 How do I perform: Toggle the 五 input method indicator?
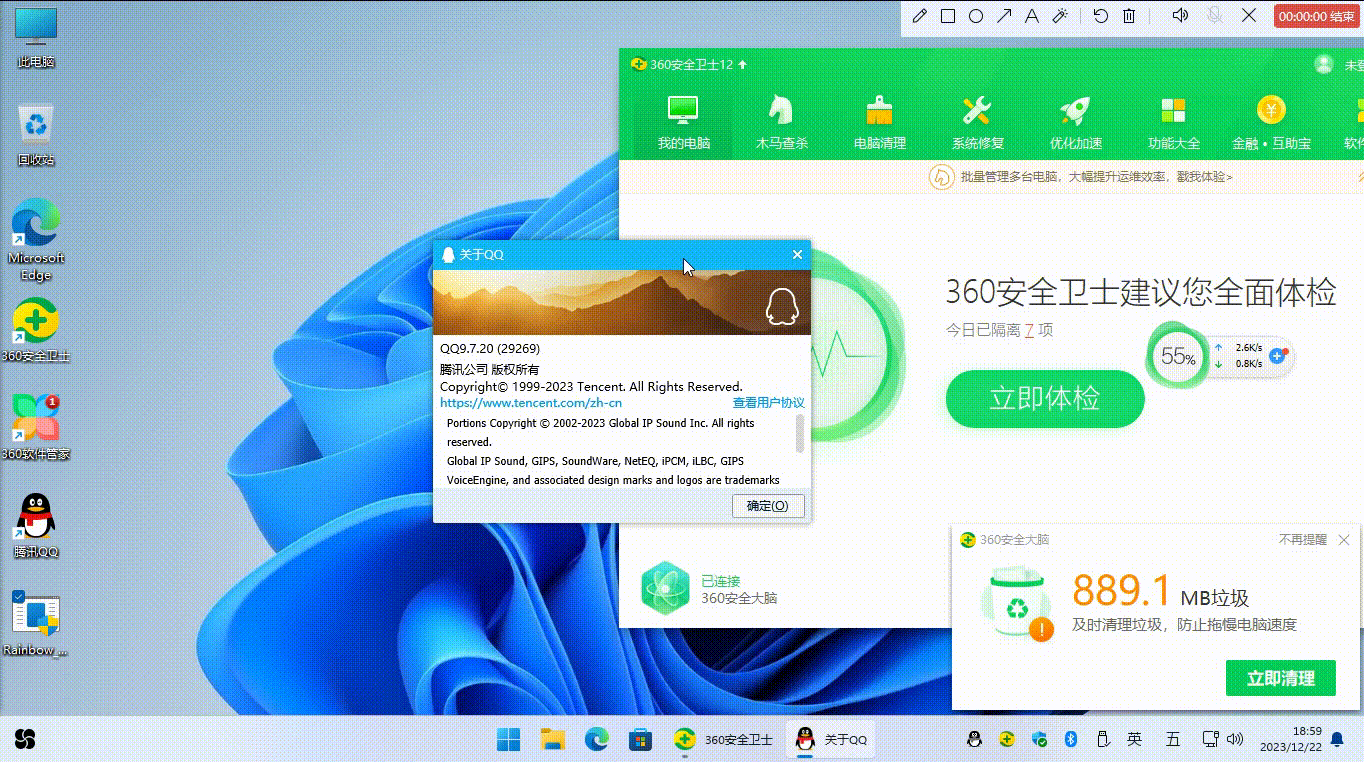pyautogui.click(x=1173, y=740)
